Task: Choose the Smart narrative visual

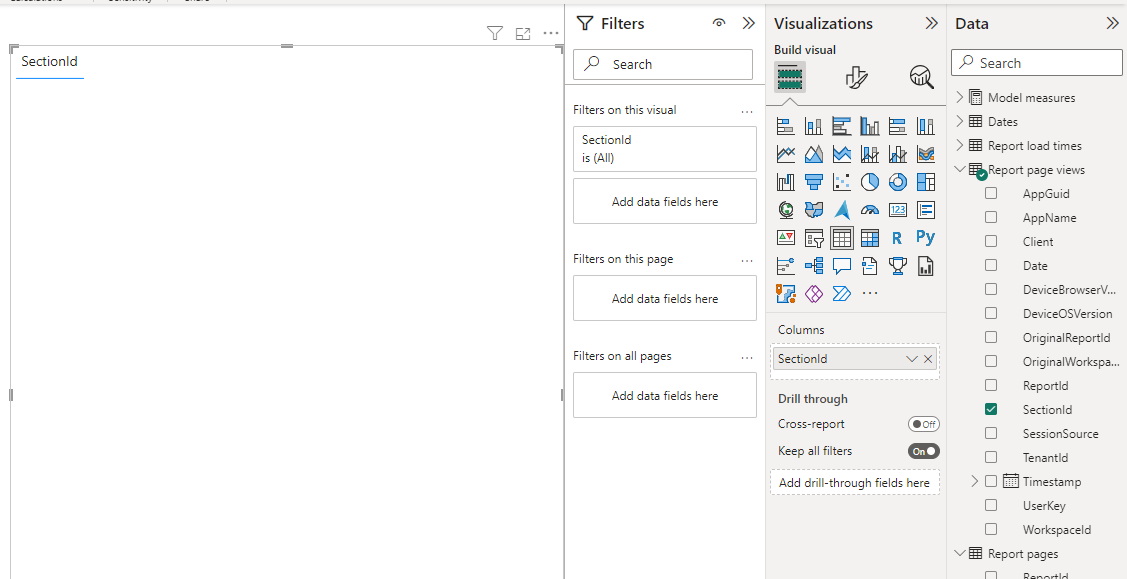Action: point(870,266)
